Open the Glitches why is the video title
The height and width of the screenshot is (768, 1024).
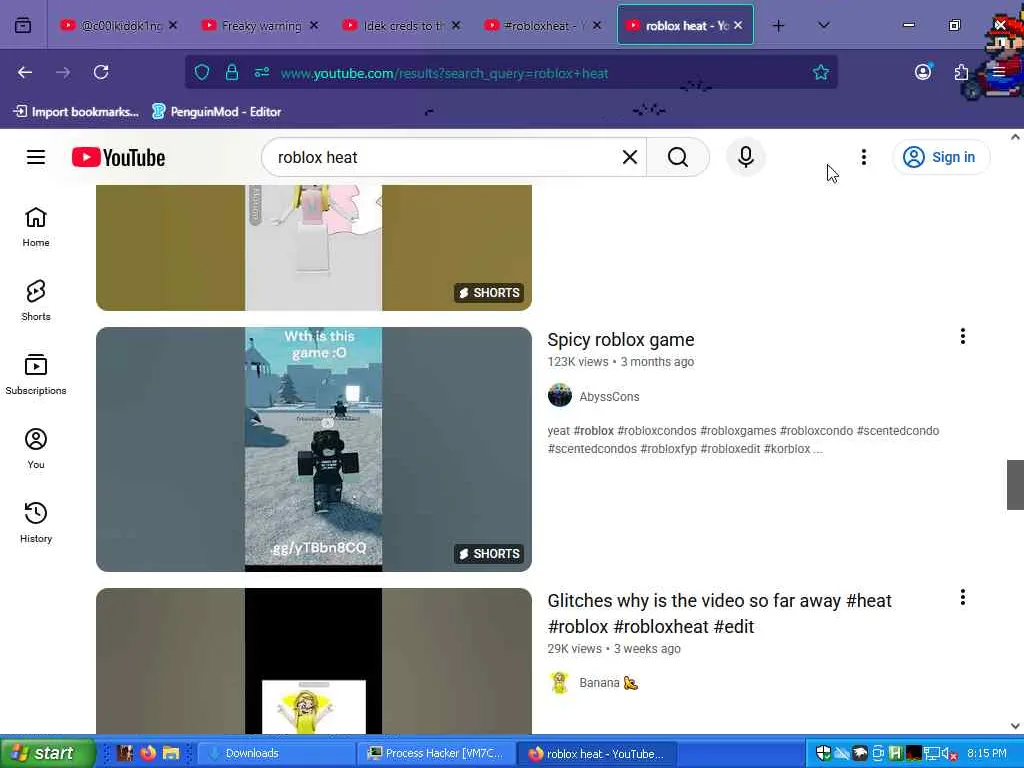719,613
